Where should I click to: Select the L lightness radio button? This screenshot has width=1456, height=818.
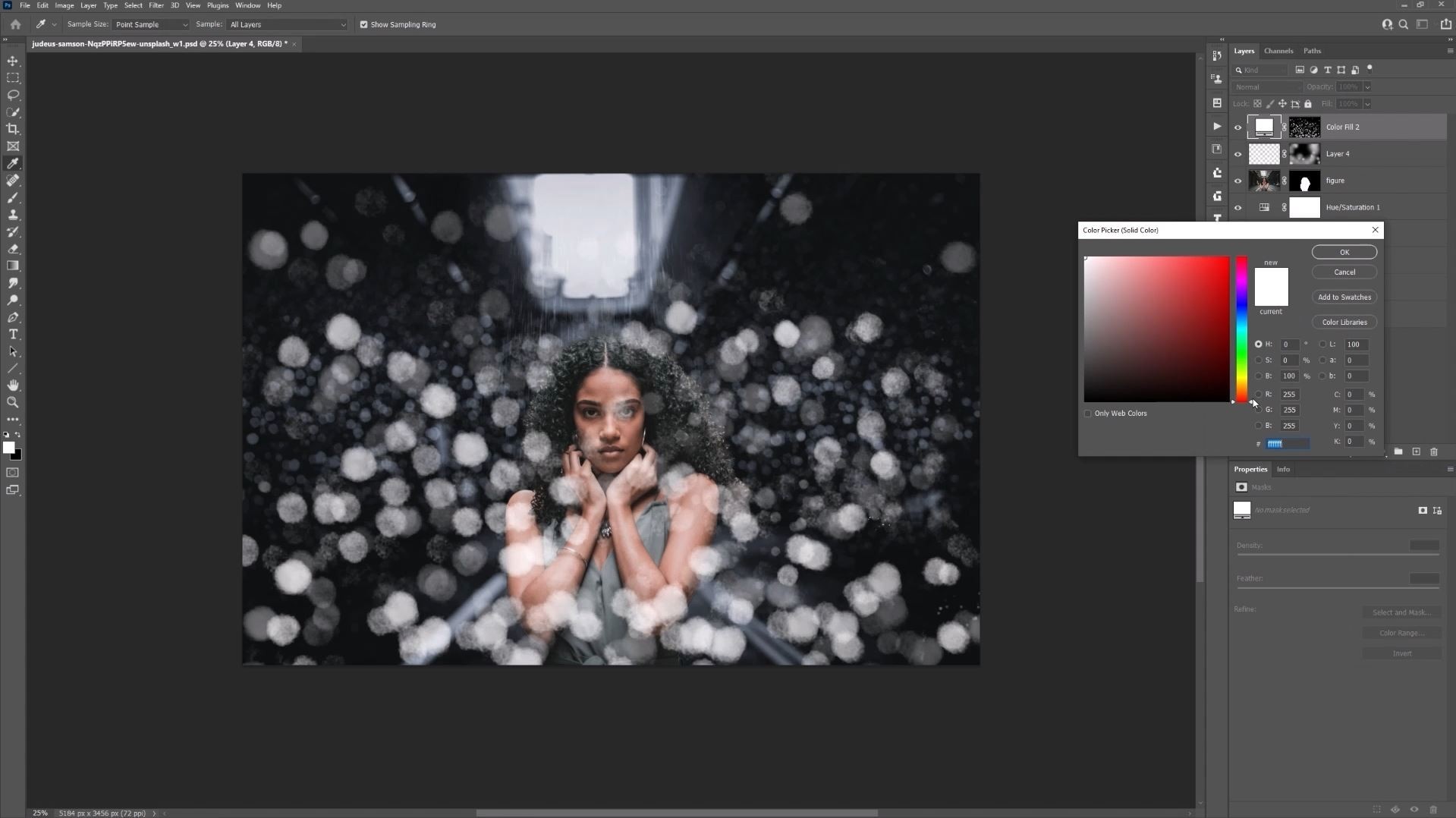coord(1322,345)
